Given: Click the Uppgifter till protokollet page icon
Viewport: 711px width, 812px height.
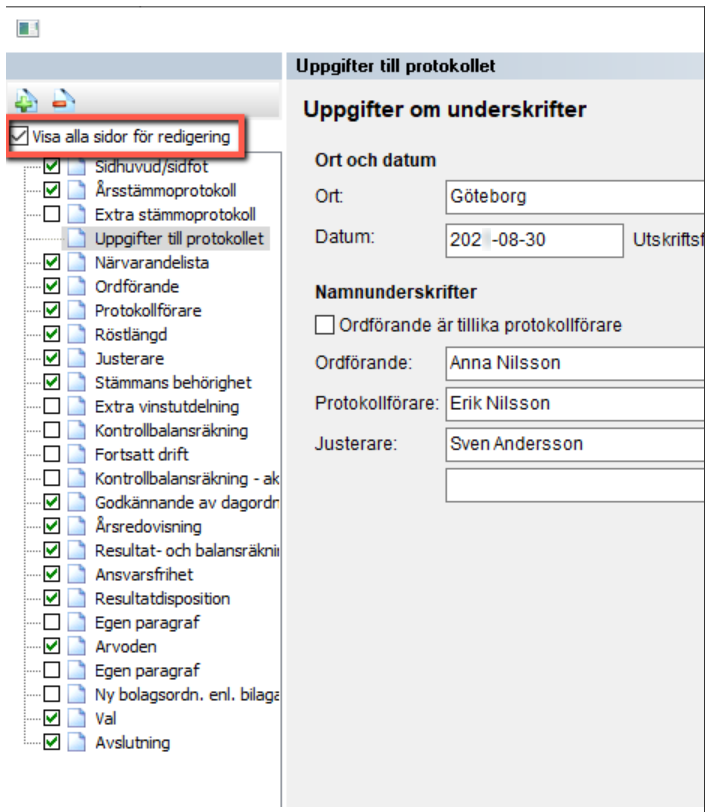Looking at the screenshot, I should point(77,238).
